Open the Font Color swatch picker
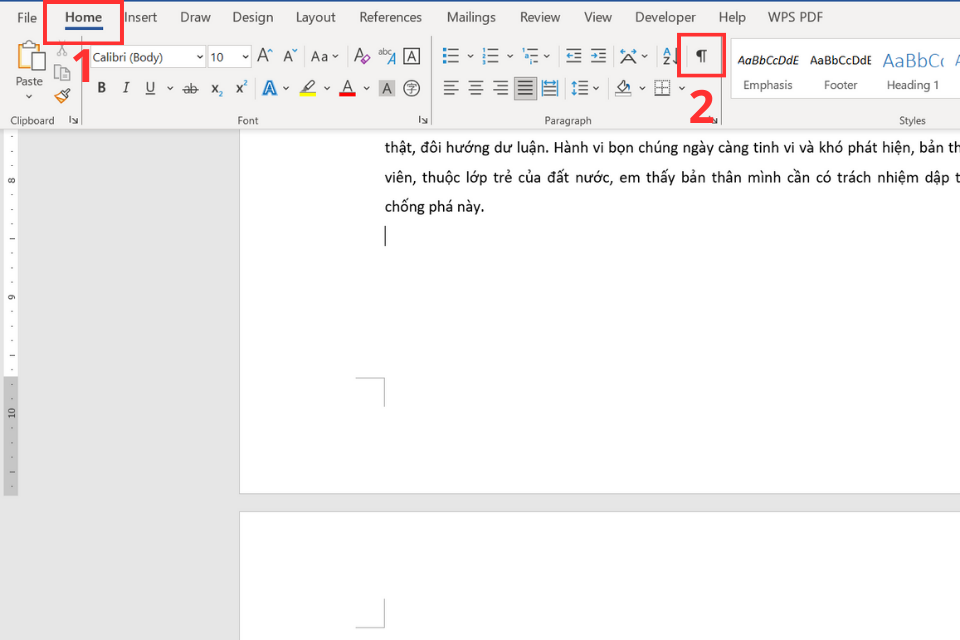 366,88
